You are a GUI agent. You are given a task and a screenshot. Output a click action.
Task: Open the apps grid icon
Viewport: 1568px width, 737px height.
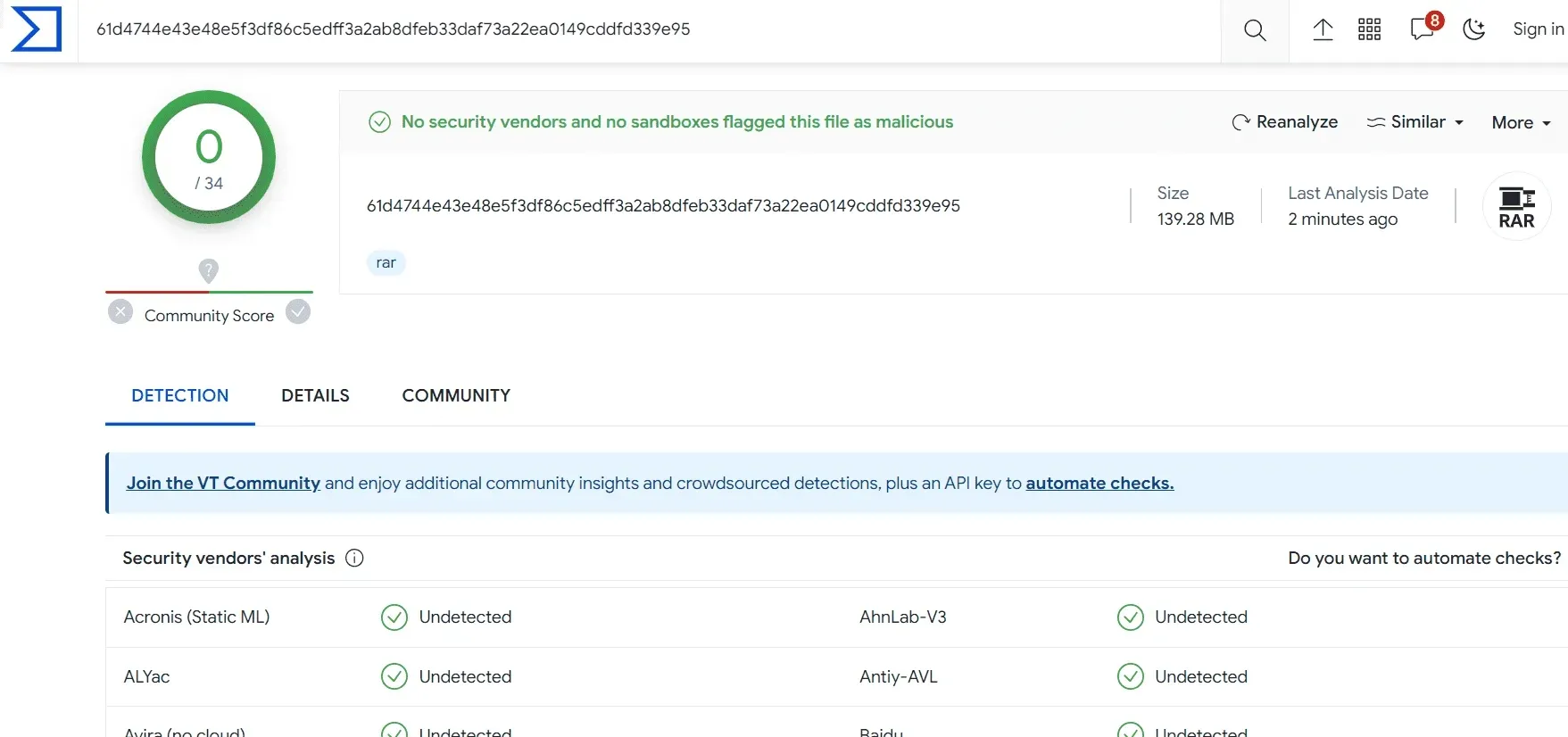click(1369, 29)
